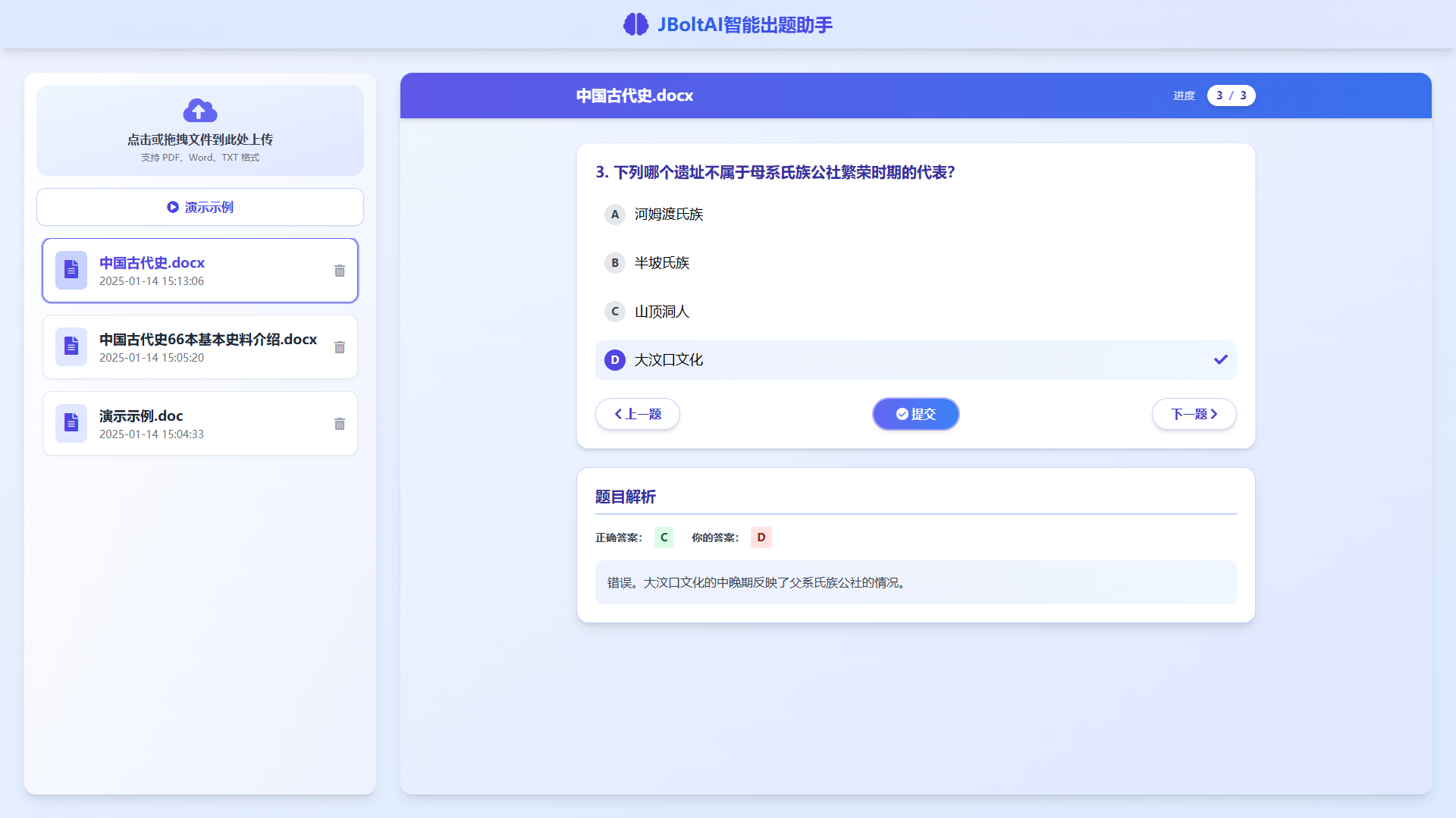This screenshot has width=1456, height=818.
Task: Choose answer C 山顶洞人
Action: (x=915, y=312)
